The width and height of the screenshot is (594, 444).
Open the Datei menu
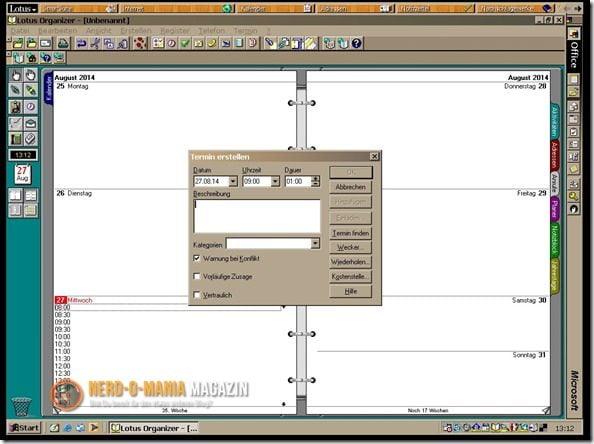pyautogui.click(x=20, y=30)
